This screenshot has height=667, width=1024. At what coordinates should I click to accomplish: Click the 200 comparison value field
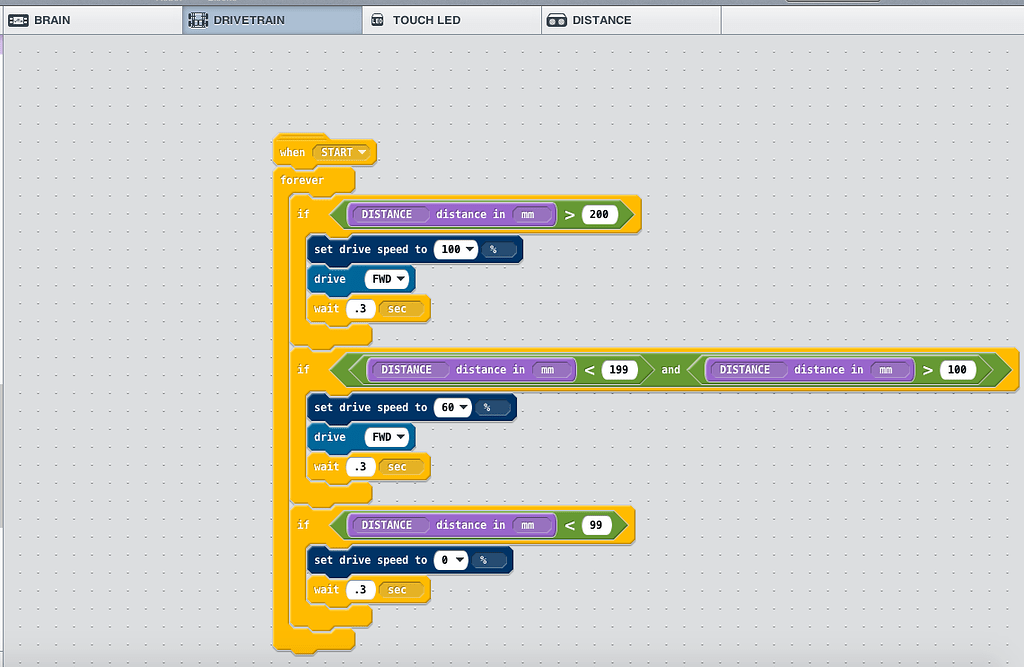(x=599, y=214)
